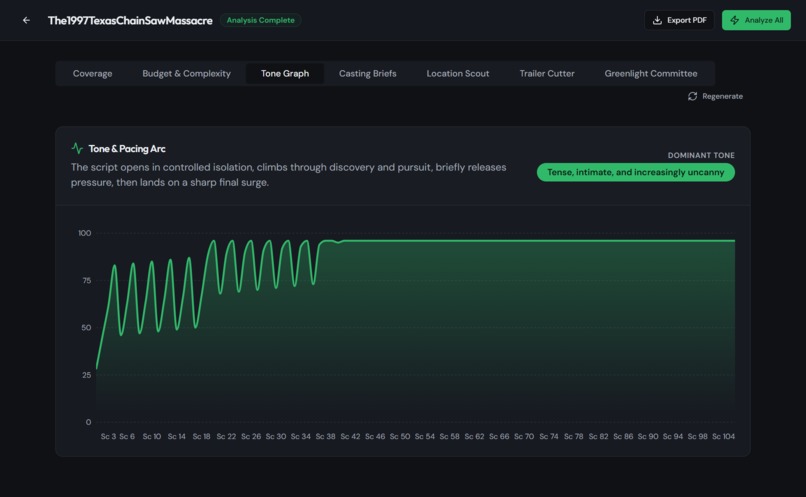
Task: Go to Greenlight Committee tab
Action: tap(651, 73)
